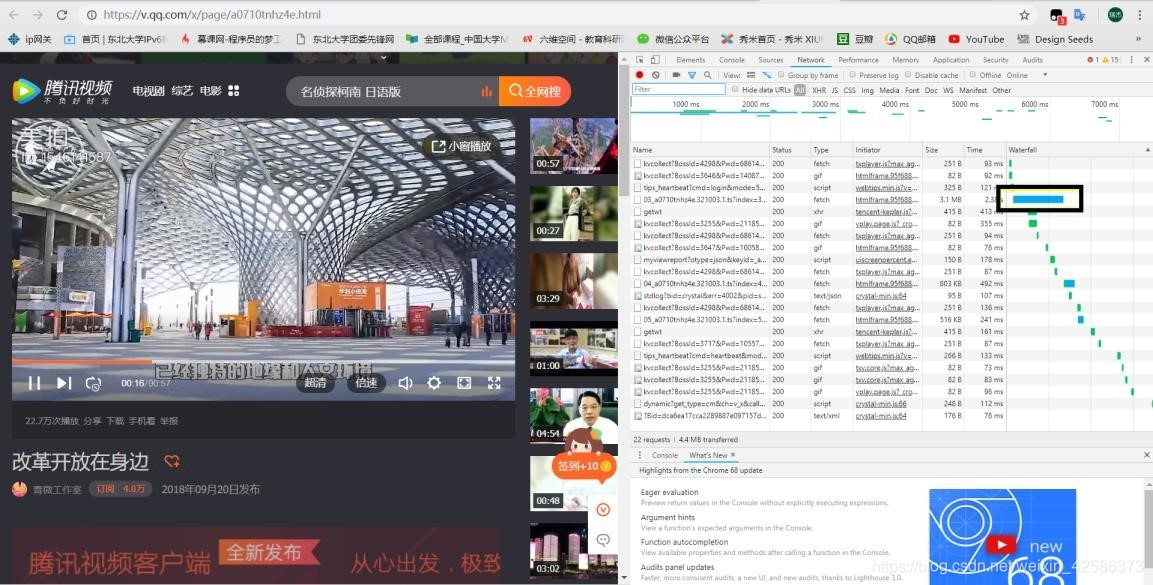1153x585 pixels.
Task: Click the DevTools inspect element icon
Action: pos(639,60)
